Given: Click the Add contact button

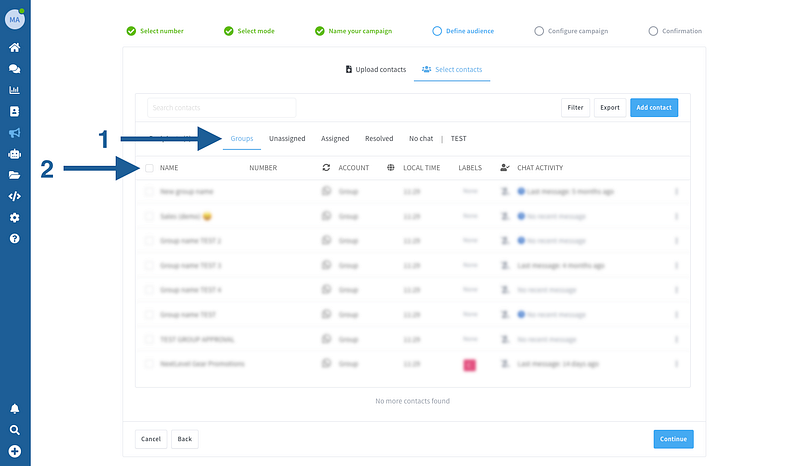Looking at the screenshot, I should [654, 107].
